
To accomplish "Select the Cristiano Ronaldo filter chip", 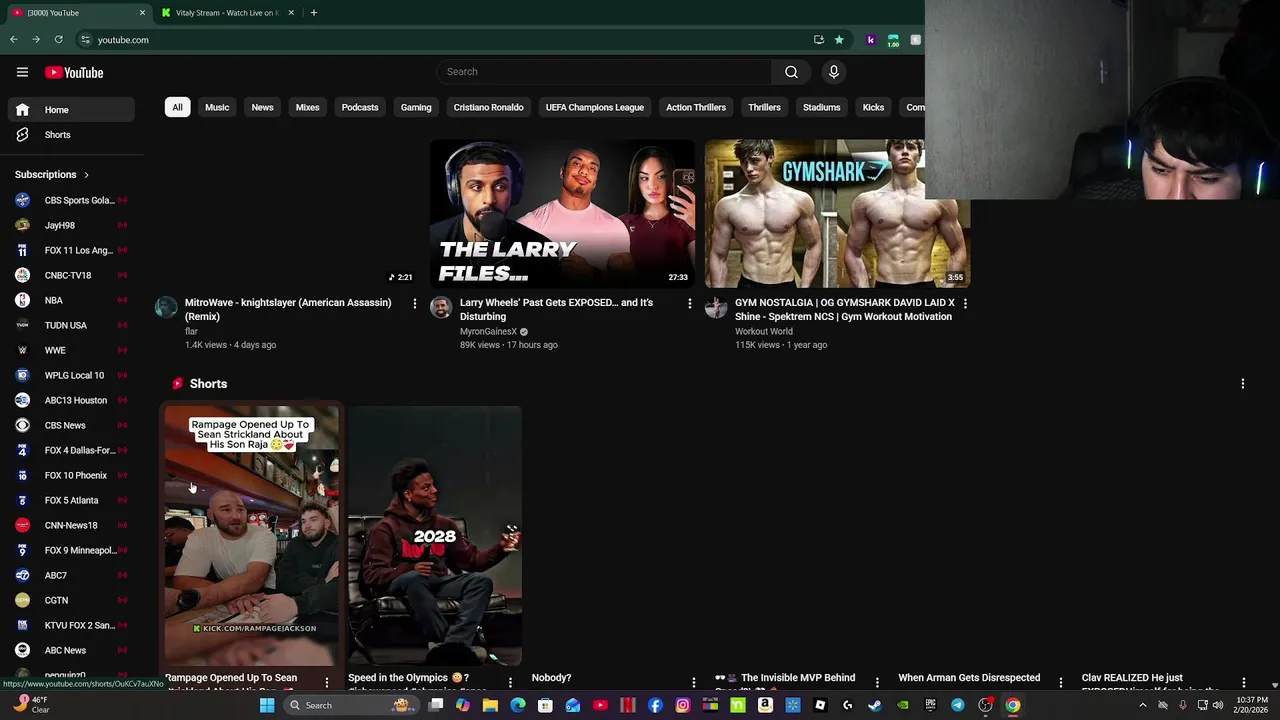I will (x=488, y=107).
